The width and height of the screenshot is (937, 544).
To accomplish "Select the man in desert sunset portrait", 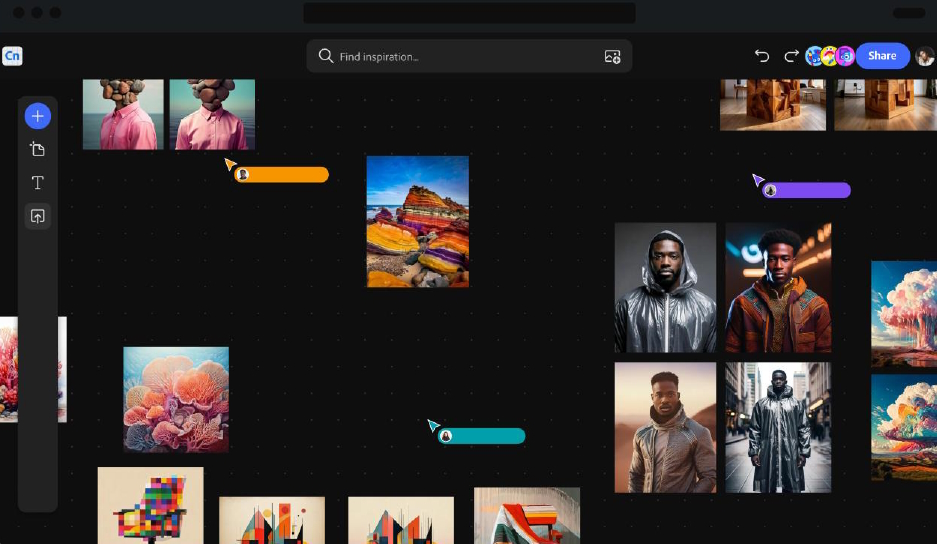I will [665, 427].
